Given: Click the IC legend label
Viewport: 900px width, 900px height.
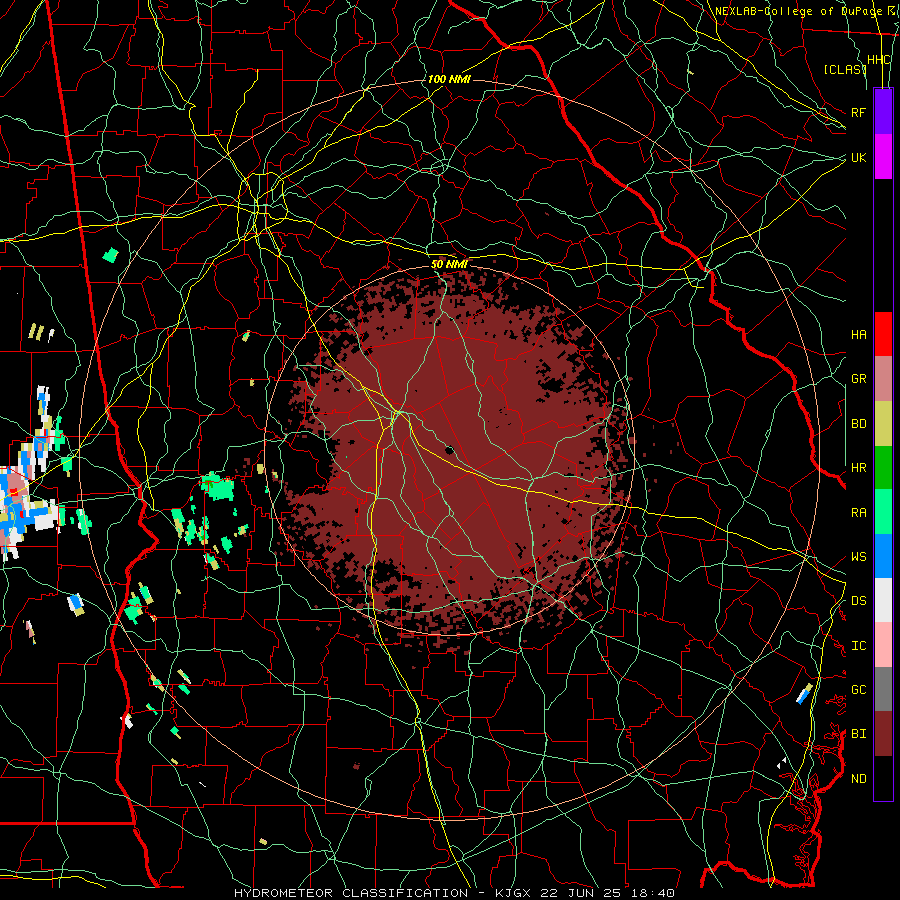Looking at the screenshot, I should point(858,646).
